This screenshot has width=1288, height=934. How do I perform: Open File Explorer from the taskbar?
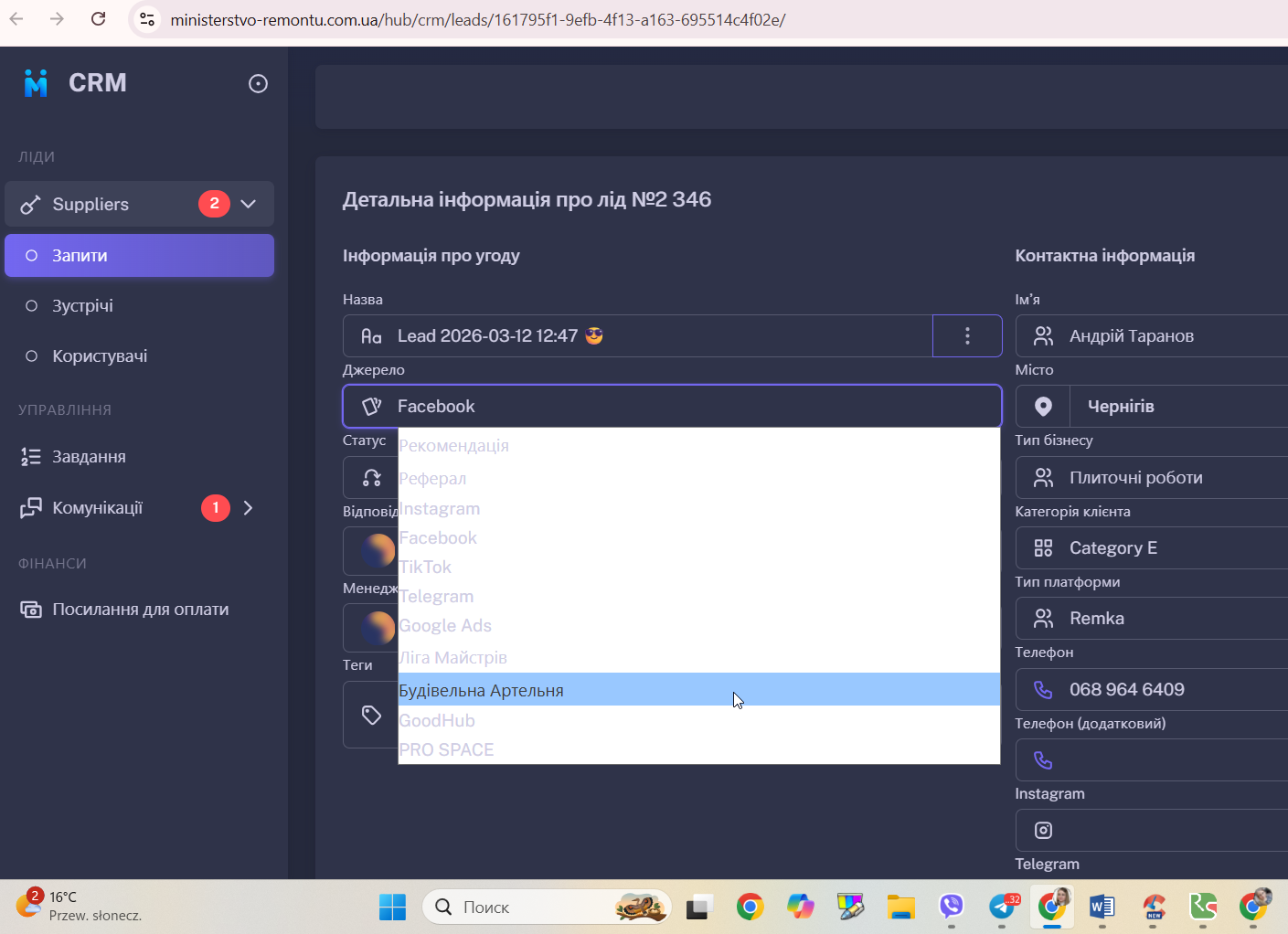click(901, 907)
